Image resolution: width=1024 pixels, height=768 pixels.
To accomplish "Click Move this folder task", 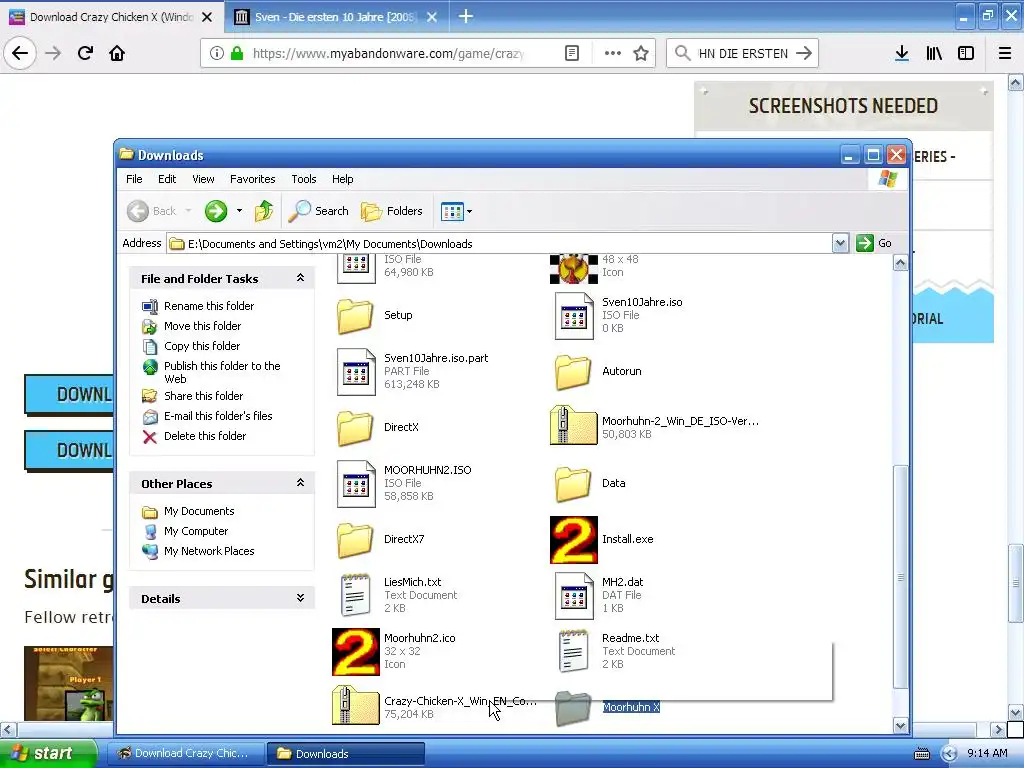I will (x=202, y=326).
